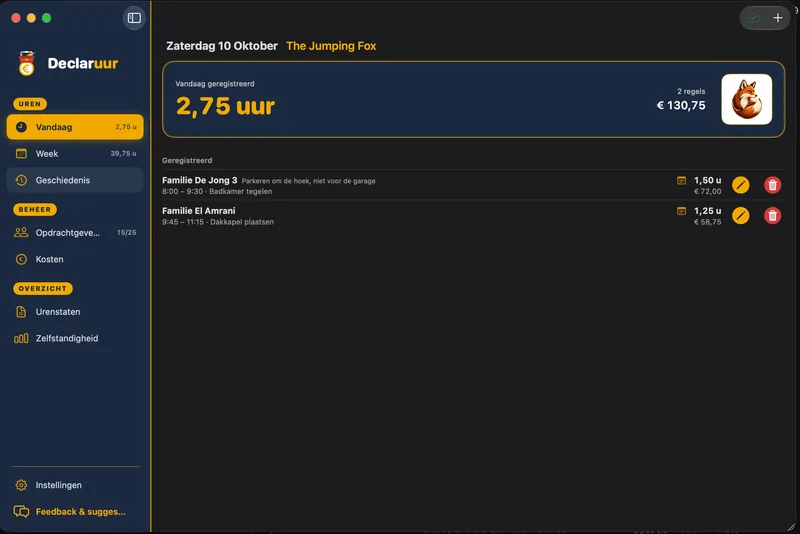Click the Opdrachtgevers people icon

[21, 233]
